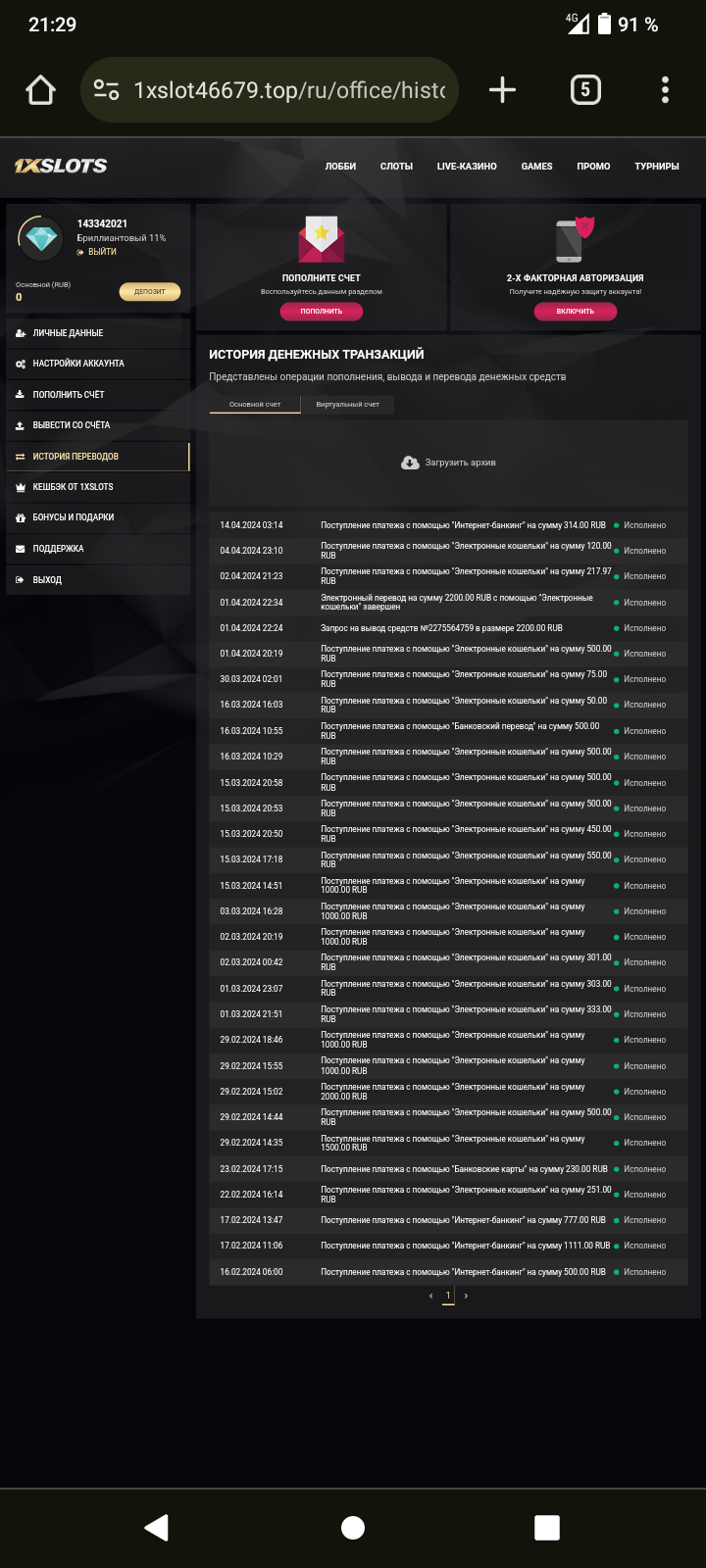Open Бонусы и подарки gift icon
Viewport: 706px width, 1568px height.
pyautogui.click(x=21, y=517)
